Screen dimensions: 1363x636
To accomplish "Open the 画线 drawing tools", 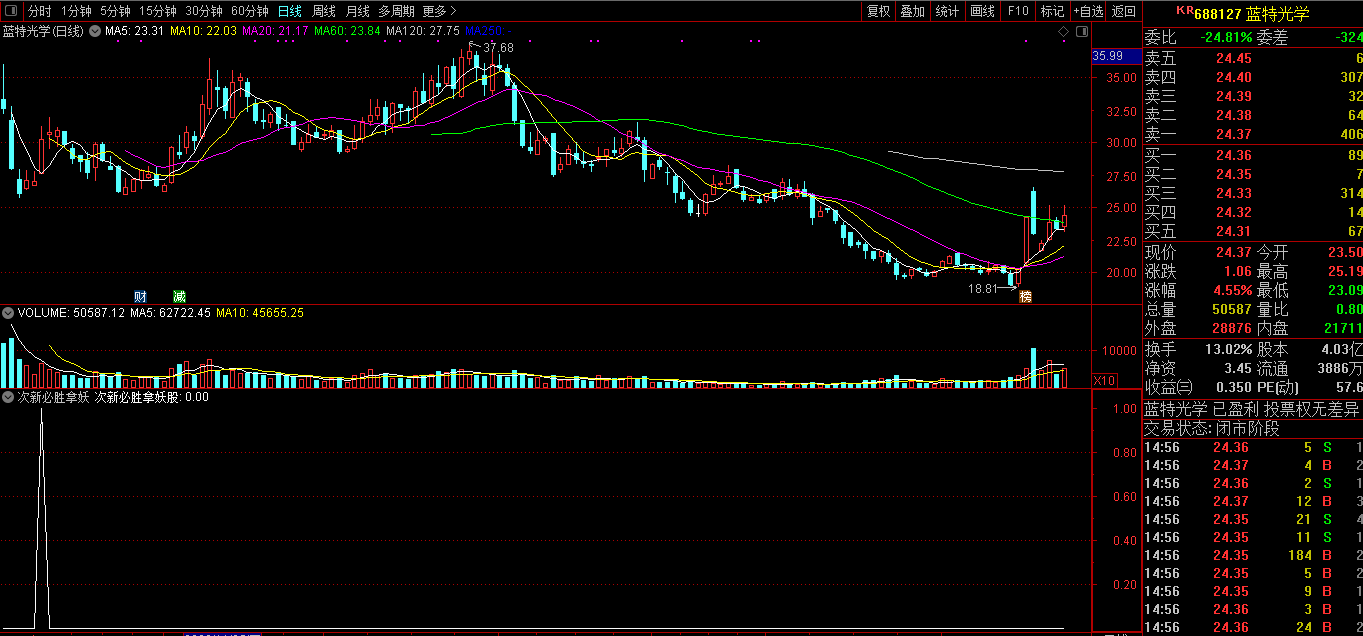I will point(982,11).
